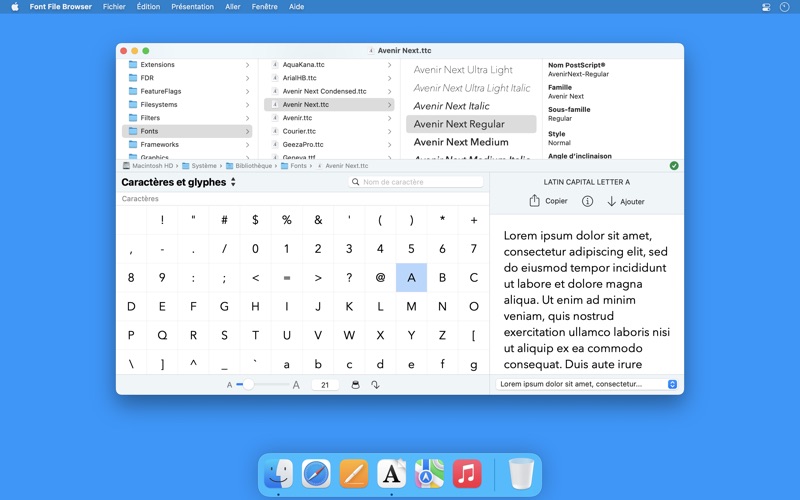Screen dimensions: 800x500
Task: Select the Avenir Next Medium font
Action: tap(461, 142)
